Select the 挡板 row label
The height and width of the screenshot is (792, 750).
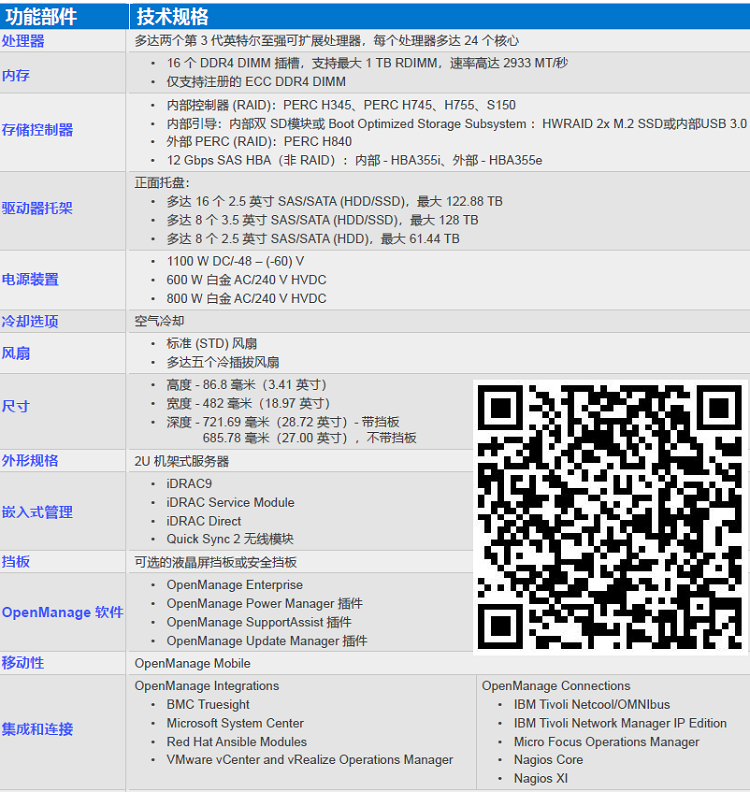(x=16, y=562)
